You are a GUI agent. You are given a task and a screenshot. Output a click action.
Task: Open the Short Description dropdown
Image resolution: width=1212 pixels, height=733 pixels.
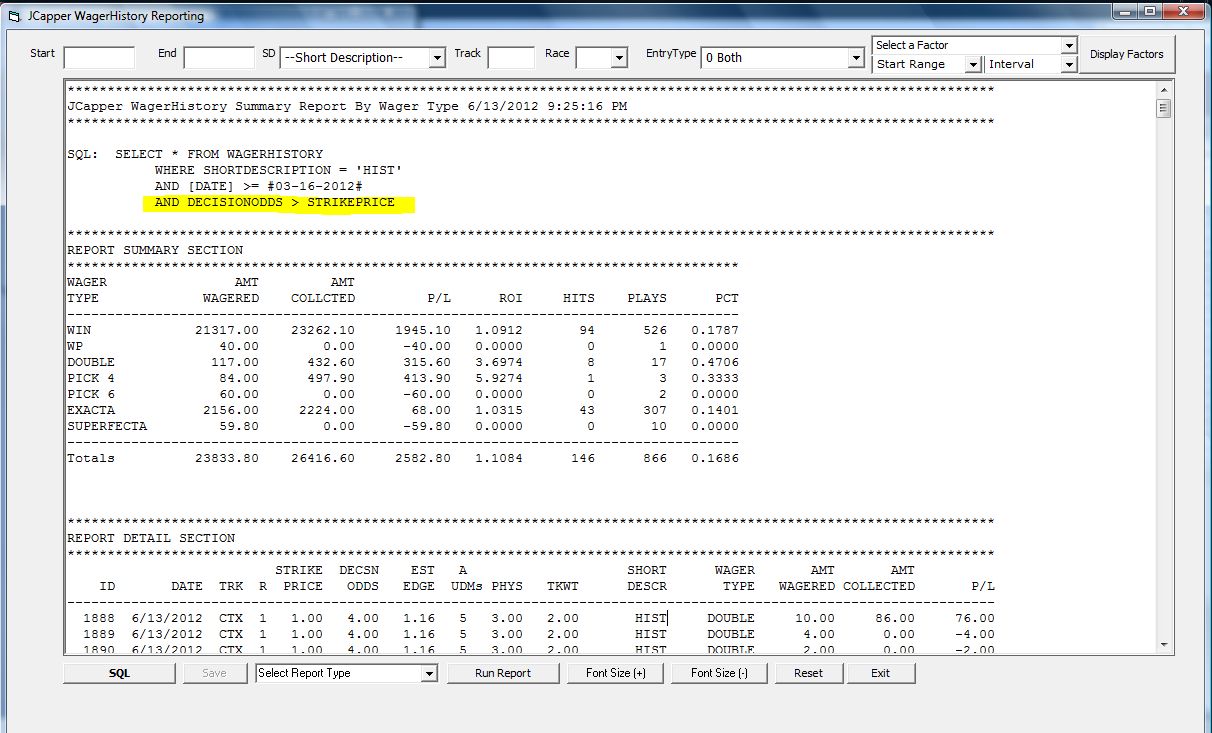436,59
